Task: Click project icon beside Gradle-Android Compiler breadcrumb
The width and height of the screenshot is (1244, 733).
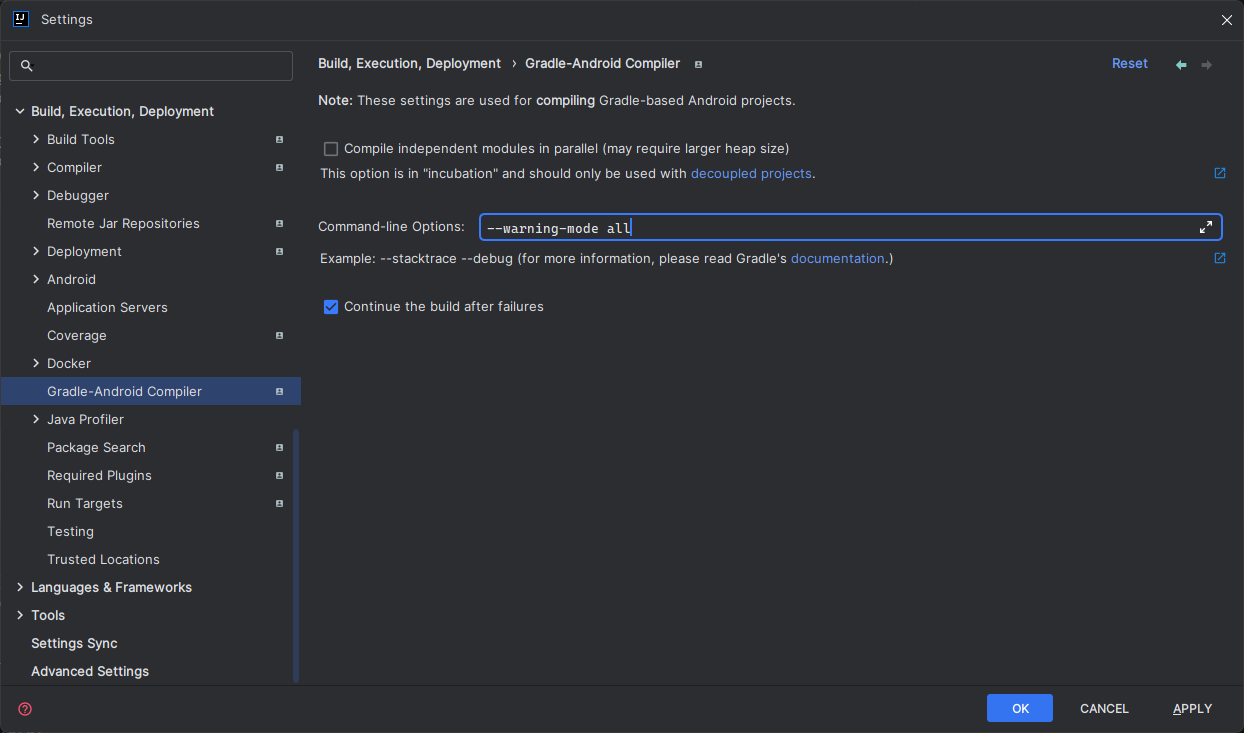Action: 698,64
